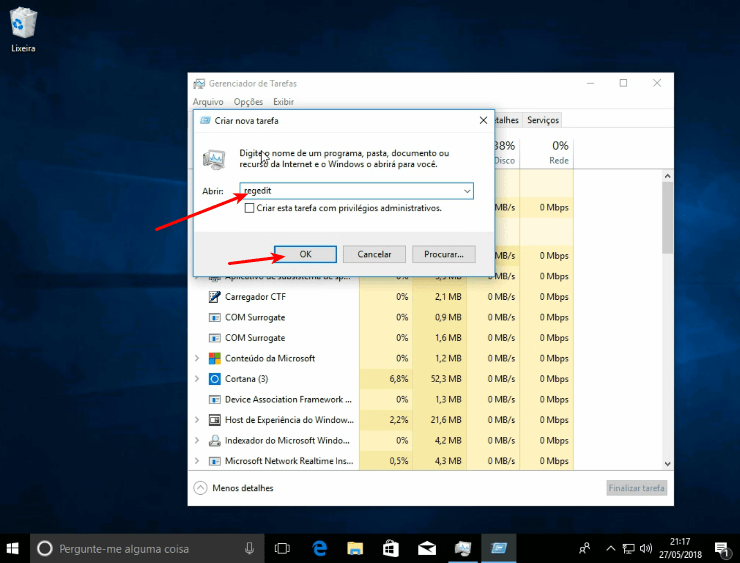Image resolution: width=740 pixels, height=563 pixels.
Task: Open the Opções menu
Action: (x=248, y=102)
